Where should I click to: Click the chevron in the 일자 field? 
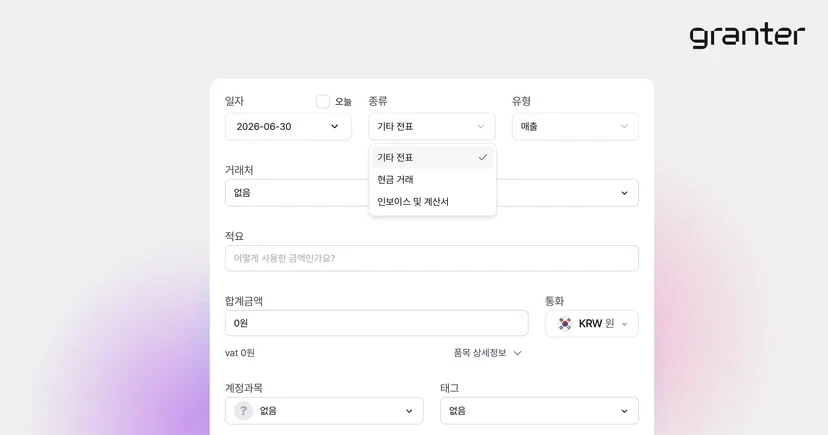click(x=334, y=127)
